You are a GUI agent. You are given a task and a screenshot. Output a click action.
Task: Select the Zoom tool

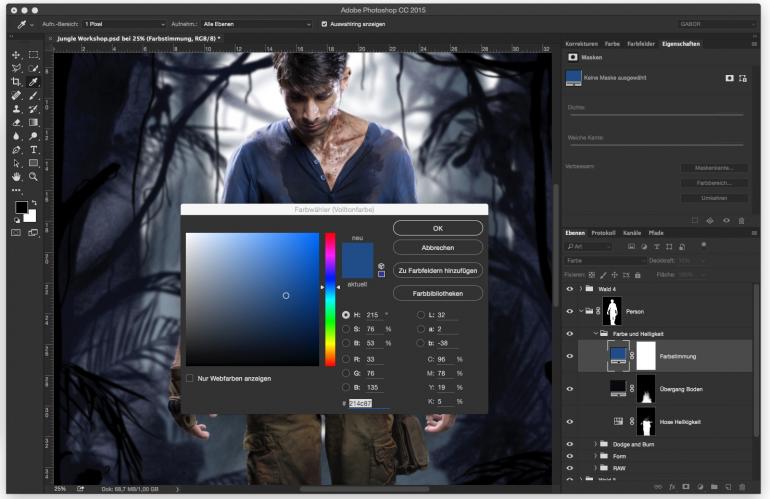coord(33,176)
